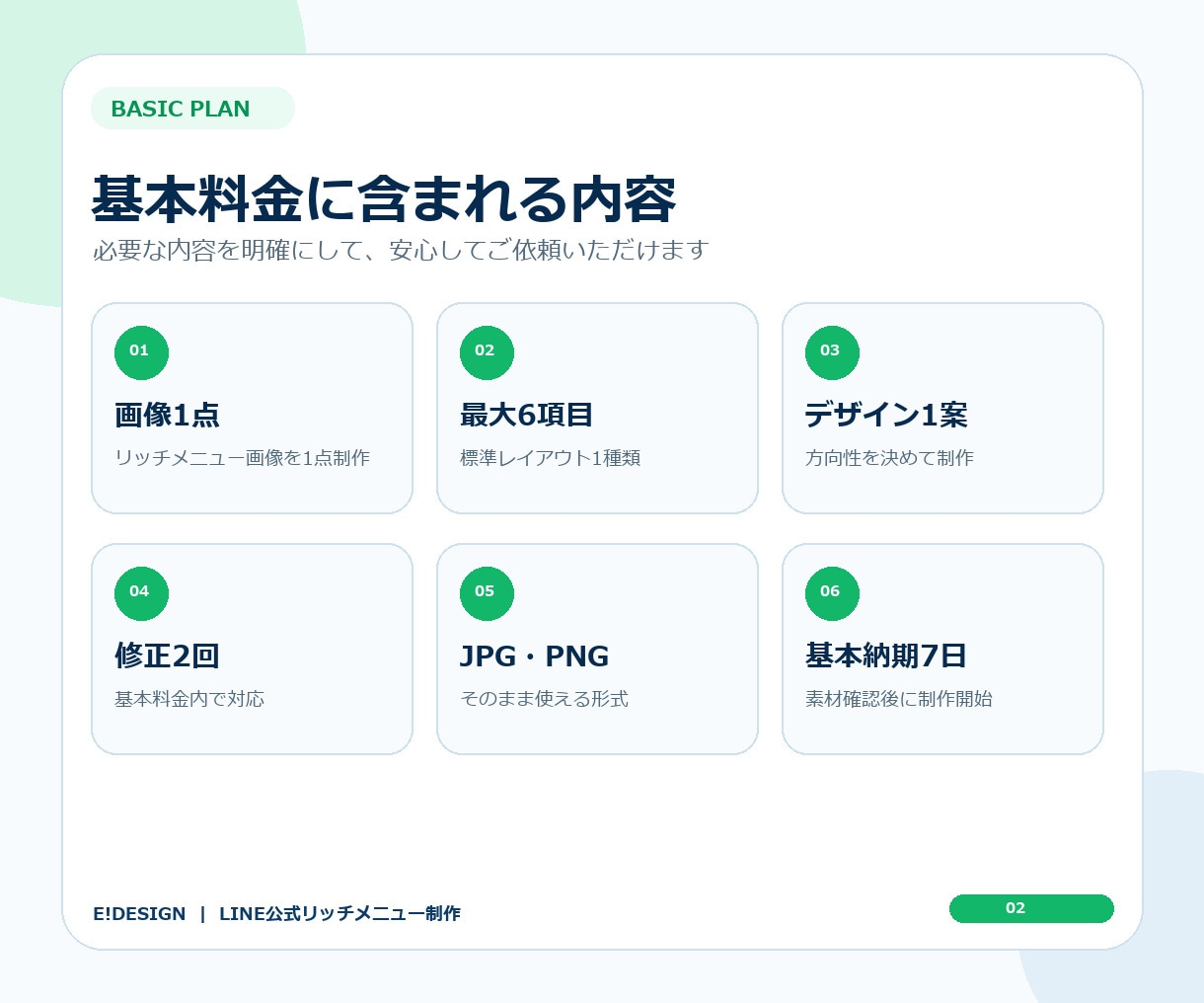The width and height of the screenshot is (1204, 1003).
Task: Click the green 01 number circle
Action: (141, 352)
